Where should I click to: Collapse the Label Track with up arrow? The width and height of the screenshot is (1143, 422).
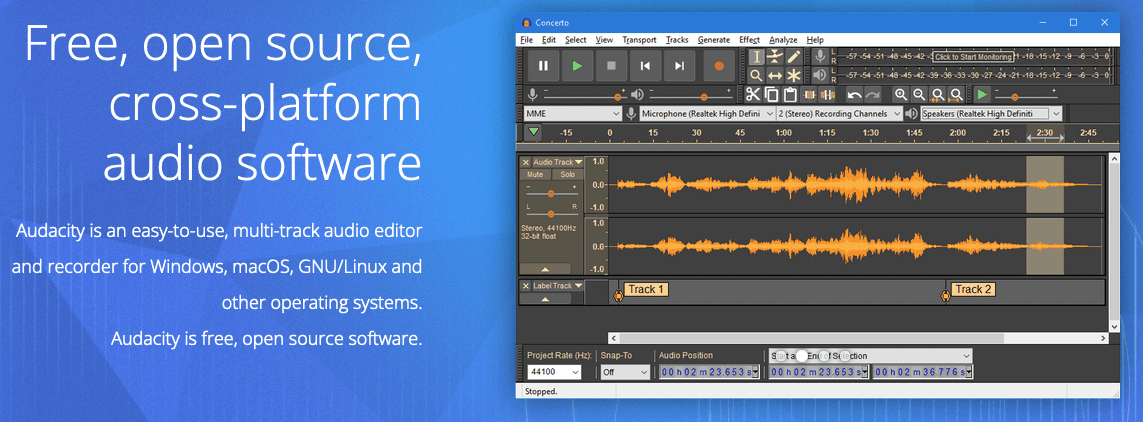[545, 299]
